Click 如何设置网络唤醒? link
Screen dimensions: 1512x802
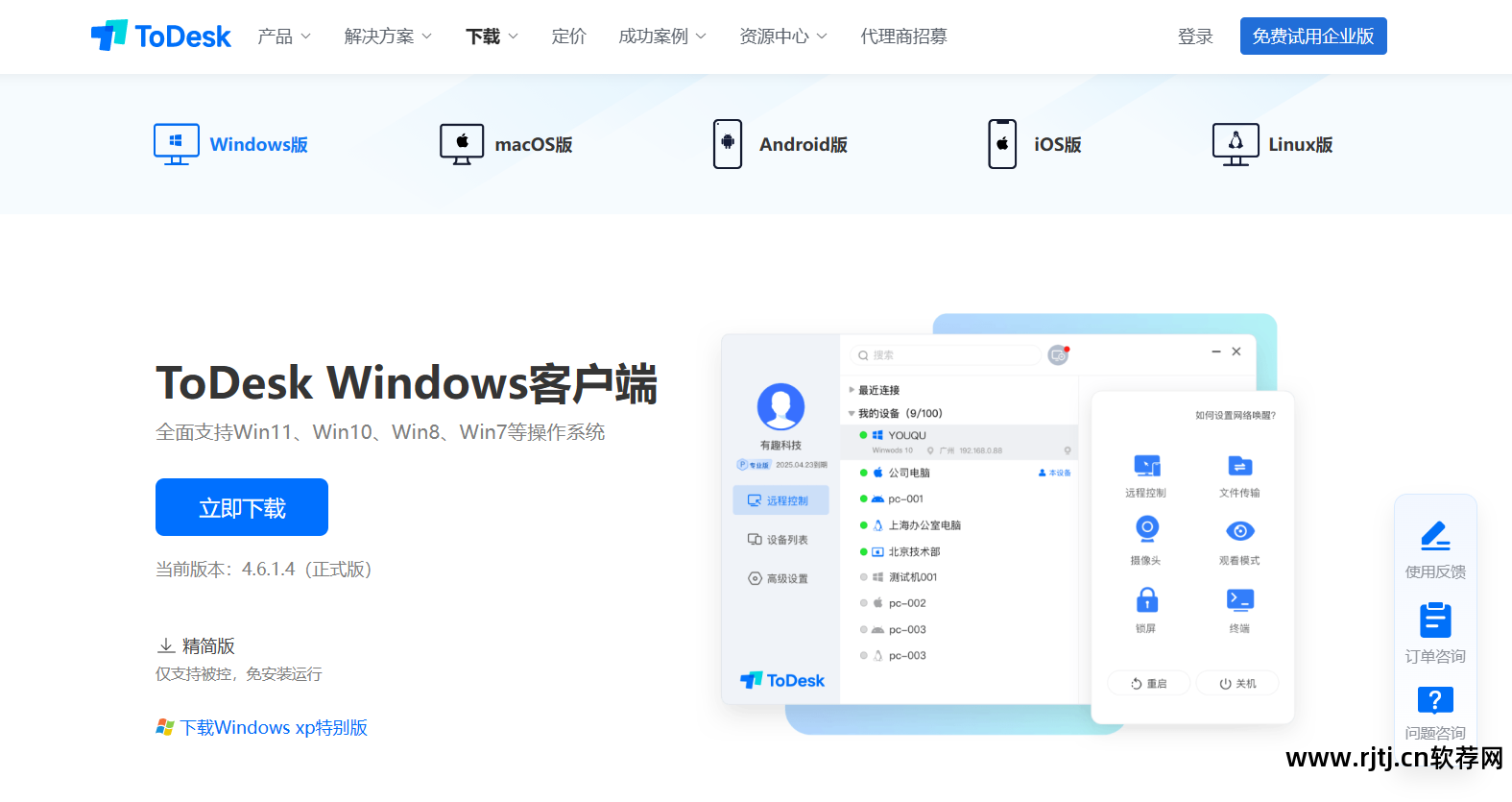(1236, 416)
